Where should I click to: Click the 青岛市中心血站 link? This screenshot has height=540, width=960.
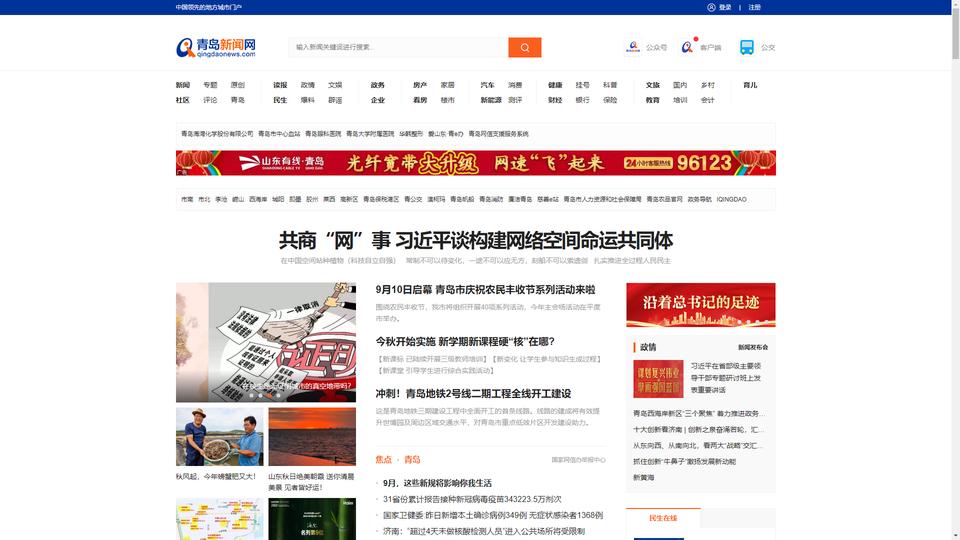click(279, 133)
